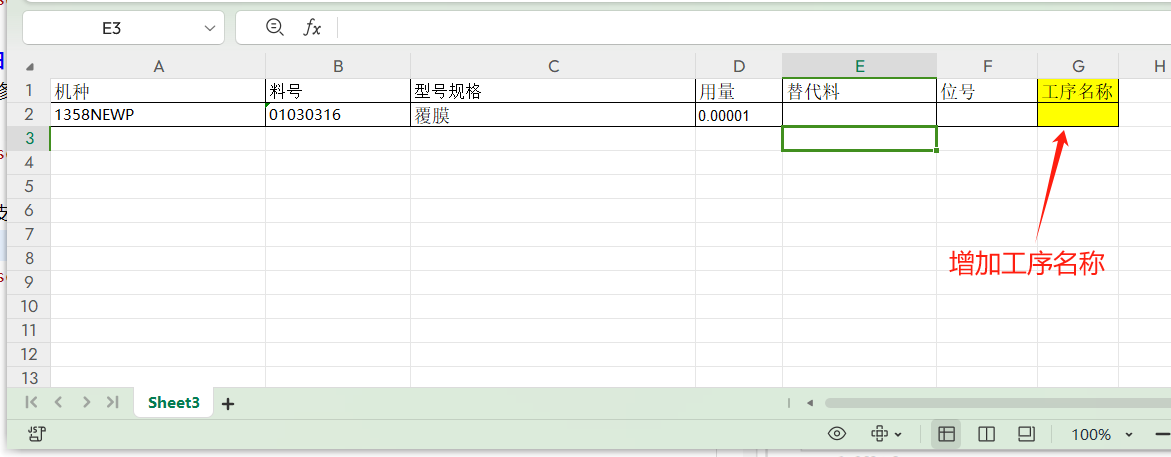The height and width of the screenshot is (457, 1171).
Task: Open the 100% zoom level dropdown
Action: click(x=1129, y=435)
